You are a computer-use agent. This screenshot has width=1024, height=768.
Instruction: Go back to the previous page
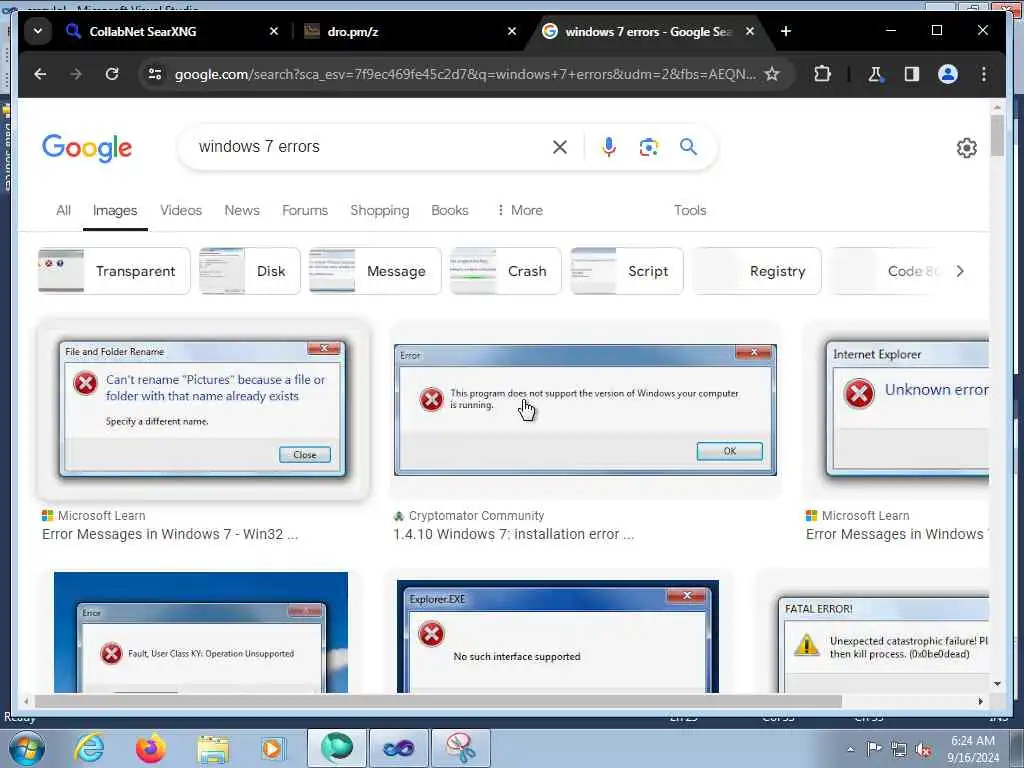pos(40,74)
